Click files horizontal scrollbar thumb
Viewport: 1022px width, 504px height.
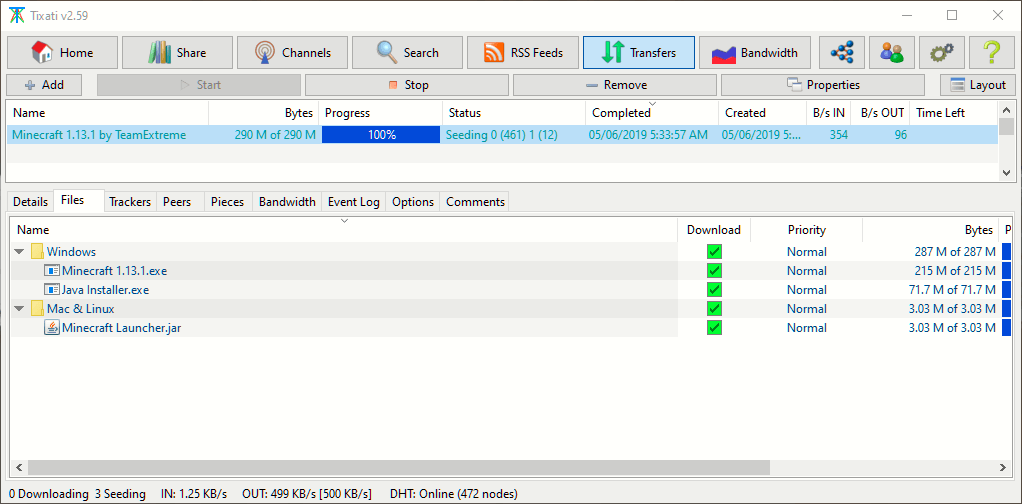pos(399,467)
